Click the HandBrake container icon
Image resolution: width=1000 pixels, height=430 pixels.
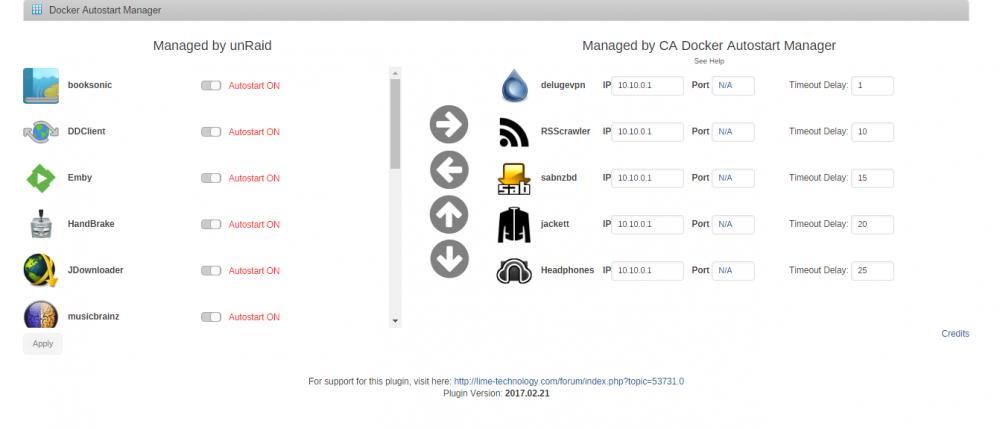pos(41,225)
